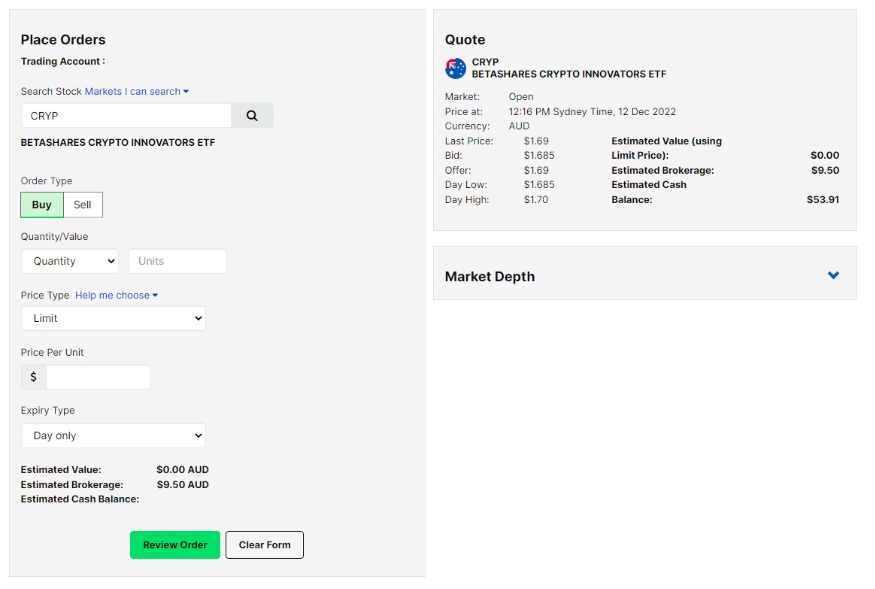This screenshot has height=589, width=875.
Task: Open the Day only expiry dropdown
Action: (x=113, y=435)
